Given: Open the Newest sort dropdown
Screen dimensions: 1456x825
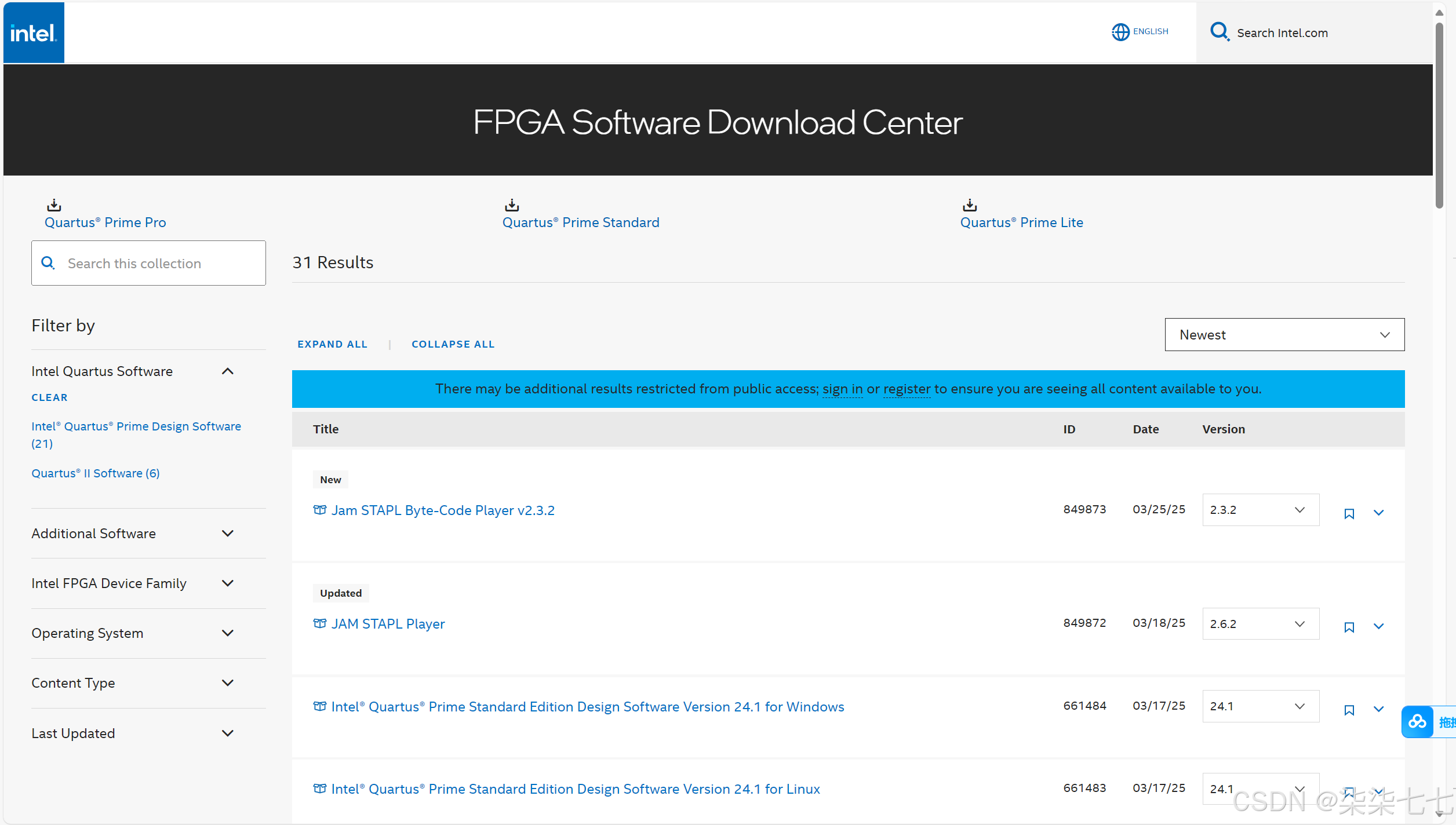Looking at the screenshot, I should (x=1284, y=335).
